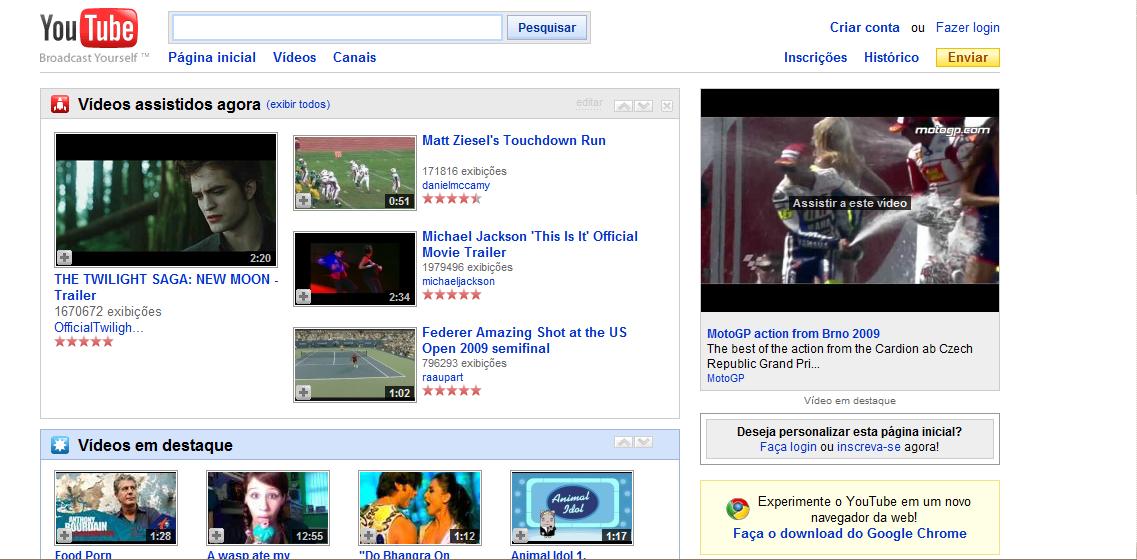
Task: Click plus icon on Do Bhangra thumbnail
Action: [x=368, y=535]
